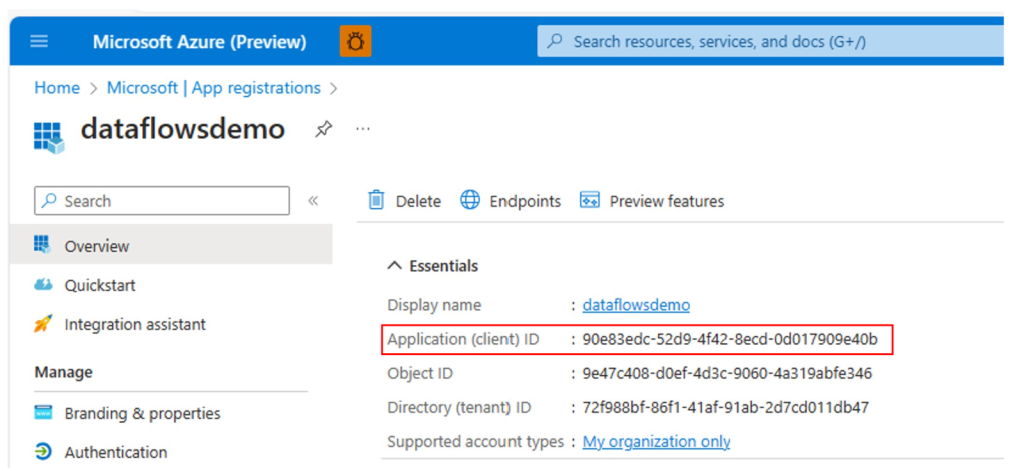Click the dataflowsdemo page title
This screenshot has width=1024, height=471.
tap(183, 129)
